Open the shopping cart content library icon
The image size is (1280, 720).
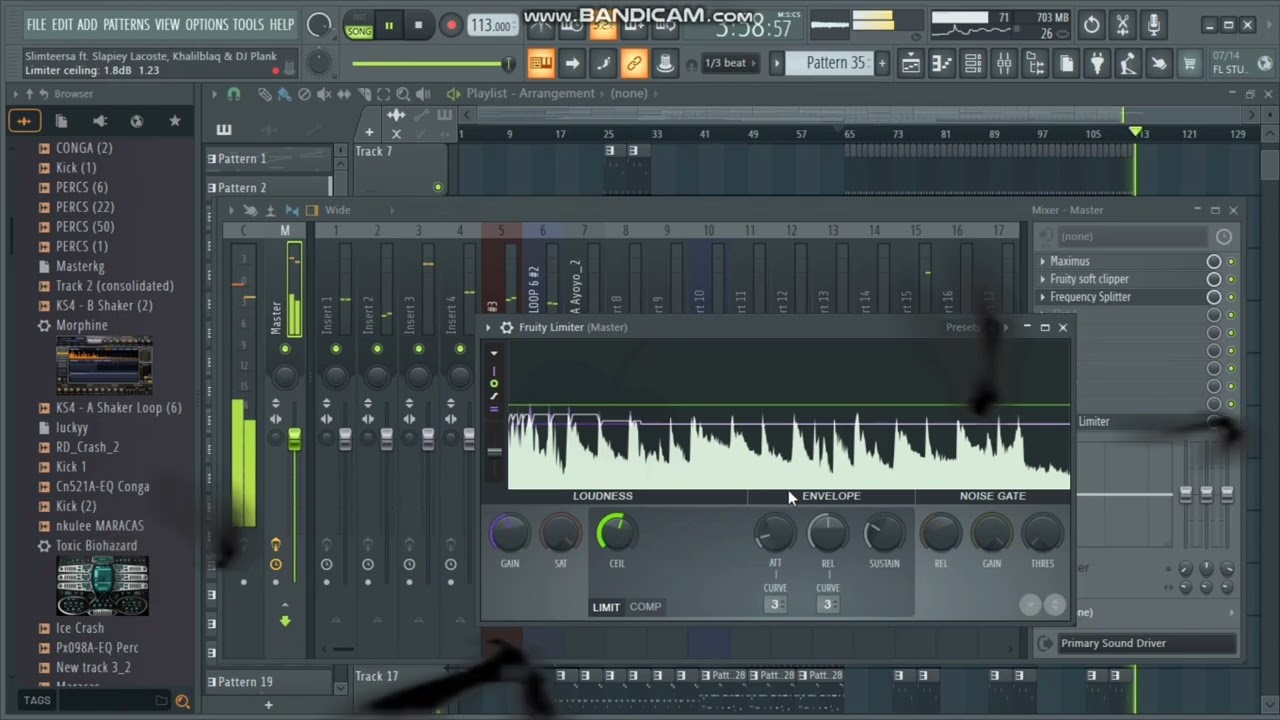point(1190,64)
